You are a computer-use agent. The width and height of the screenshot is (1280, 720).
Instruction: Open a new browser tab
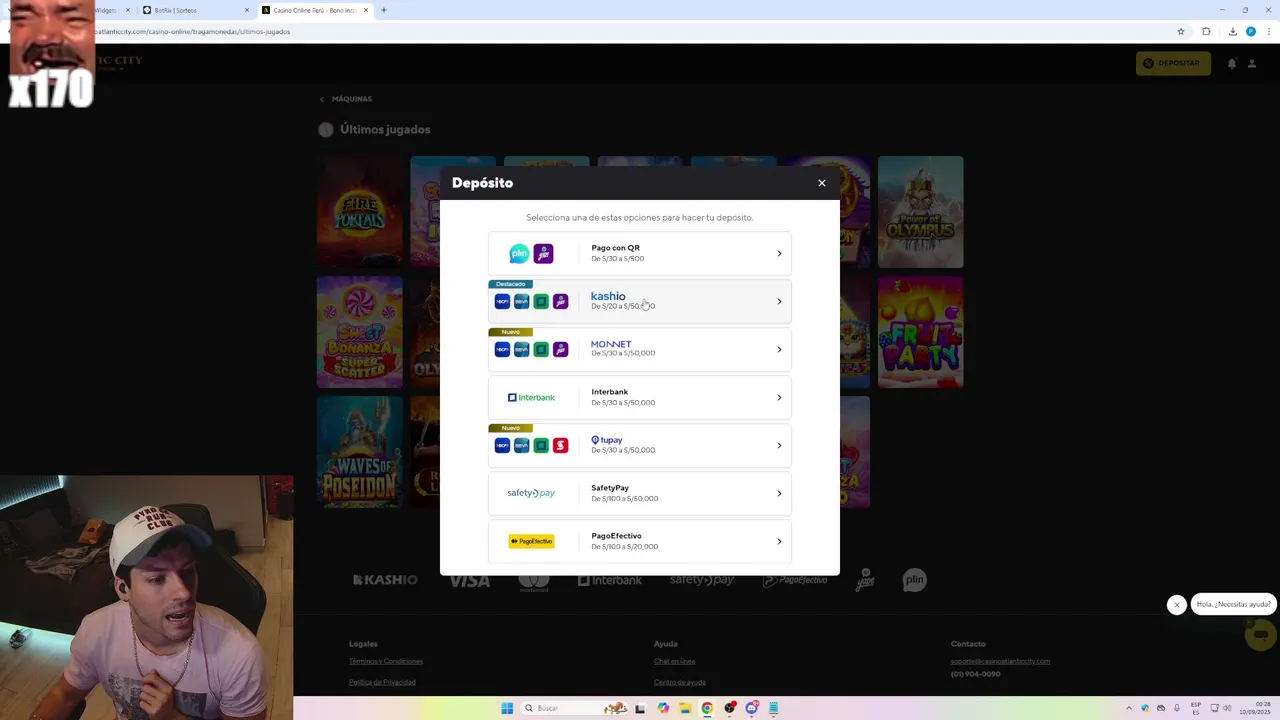click(x=384, y=10)
